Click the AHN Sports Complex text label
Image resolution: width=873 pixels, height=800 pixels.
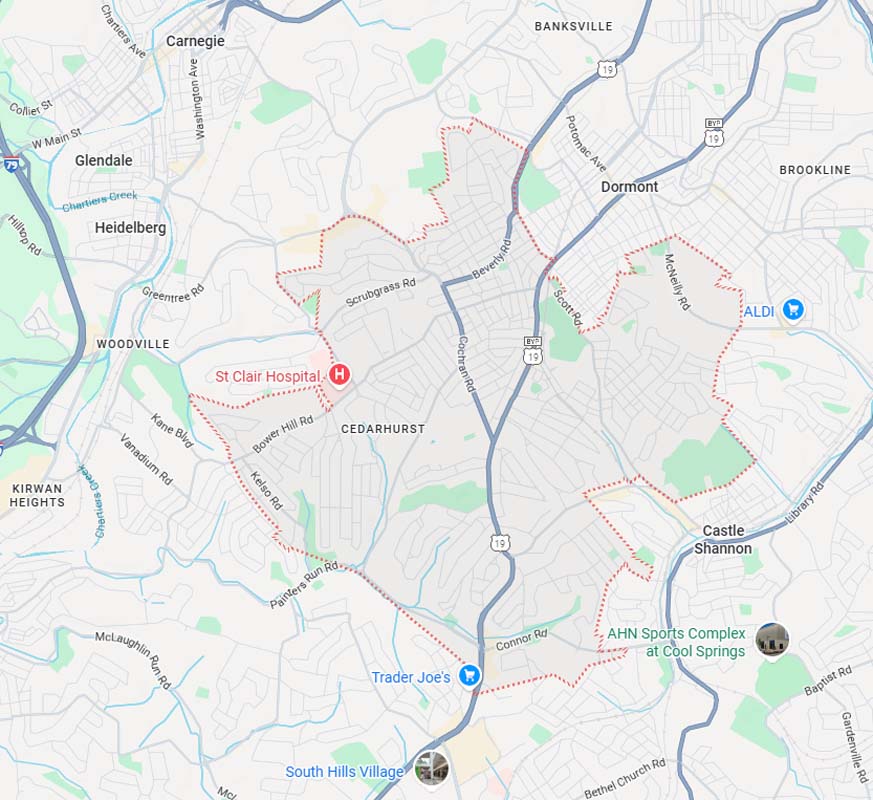click(676, 642)
